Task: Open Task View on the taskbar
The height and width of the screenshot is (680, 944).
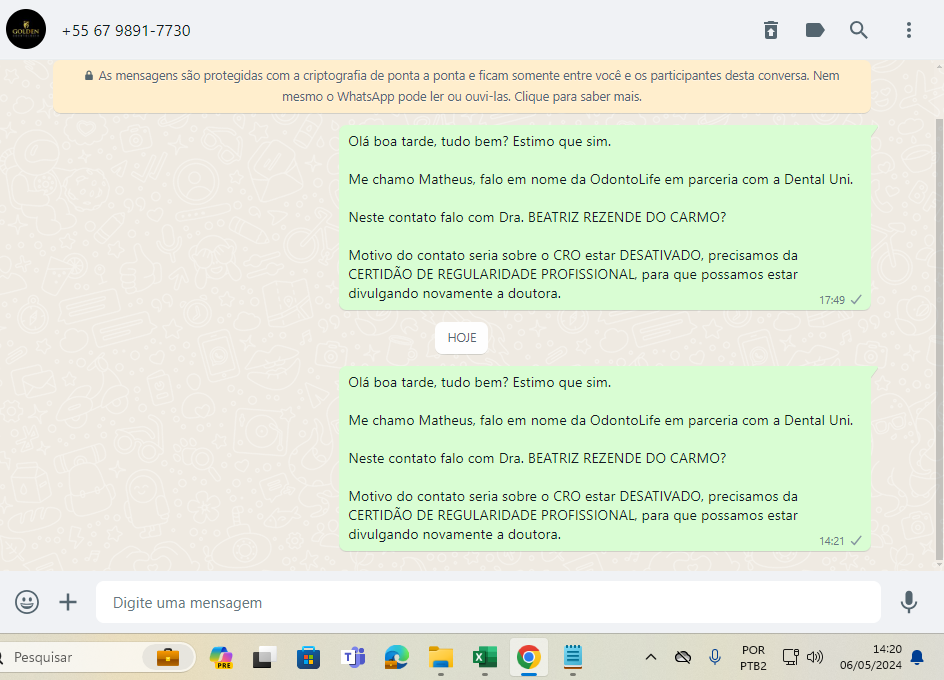Action: pyautogui.click(x=264, y=657)
